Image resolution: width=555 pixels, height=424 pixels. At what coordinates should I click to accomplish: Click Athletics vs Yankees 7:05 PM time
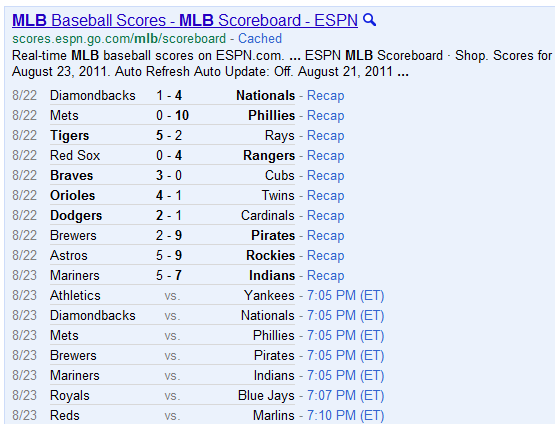point(345,296)
